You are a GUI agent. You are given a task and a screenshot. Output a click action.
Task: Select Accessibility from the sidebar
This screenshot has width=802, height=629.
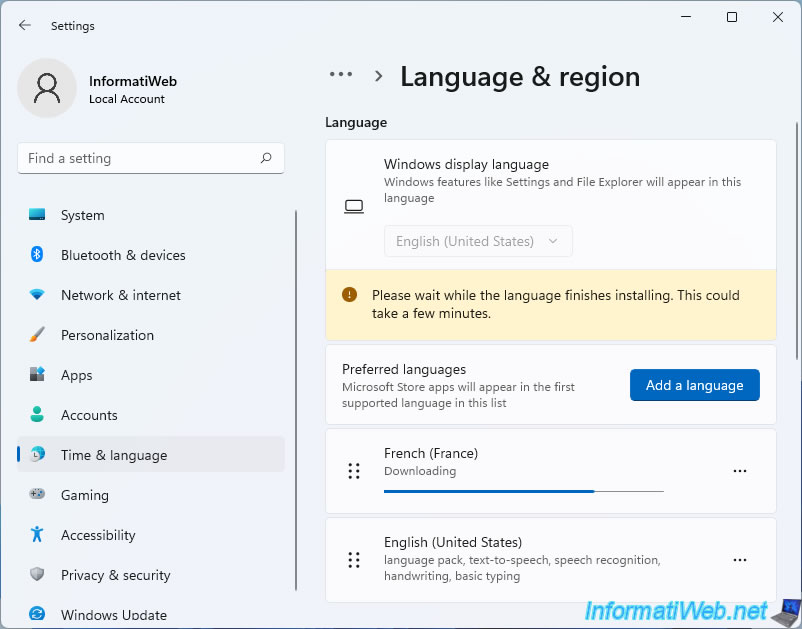(x=96, y=535)
